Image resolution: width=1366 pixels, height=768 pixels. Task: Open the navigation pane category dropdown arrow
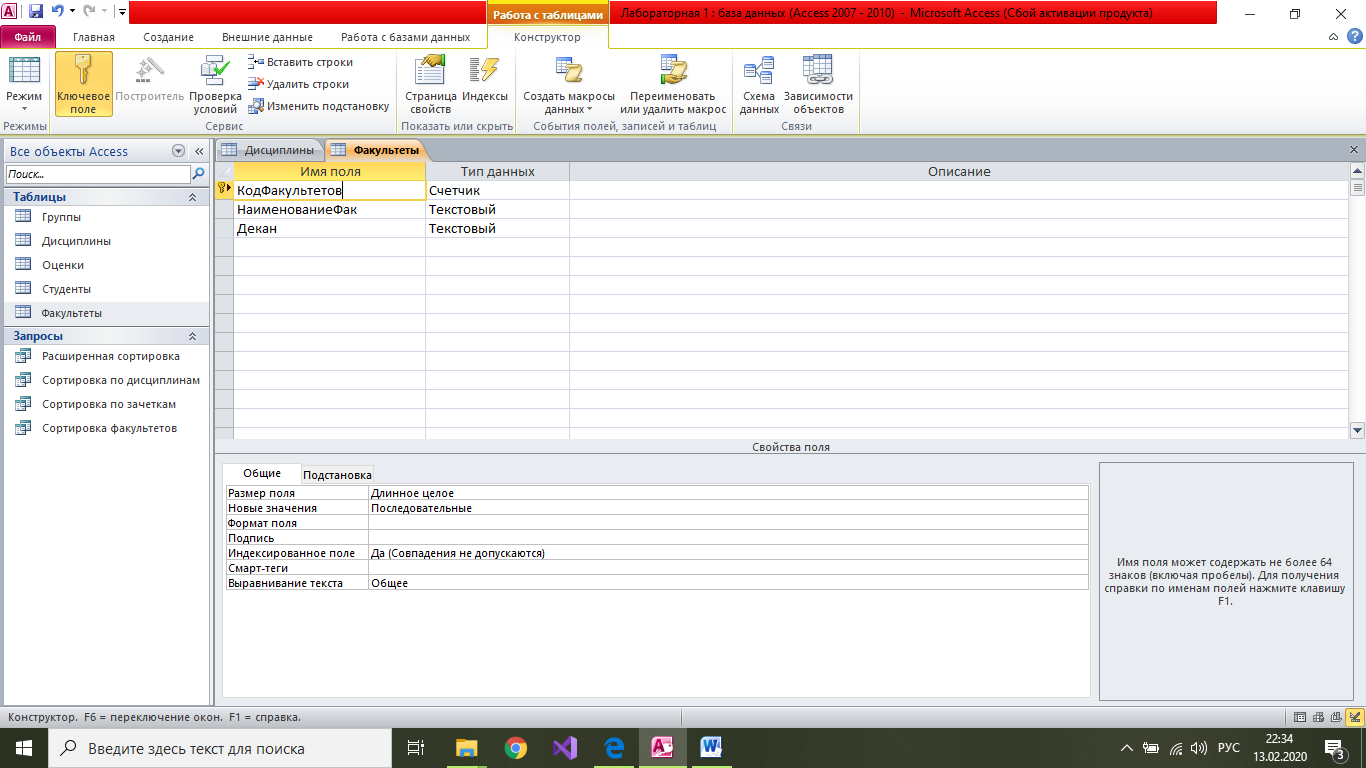pyautogui.click(x=178, y=151)
